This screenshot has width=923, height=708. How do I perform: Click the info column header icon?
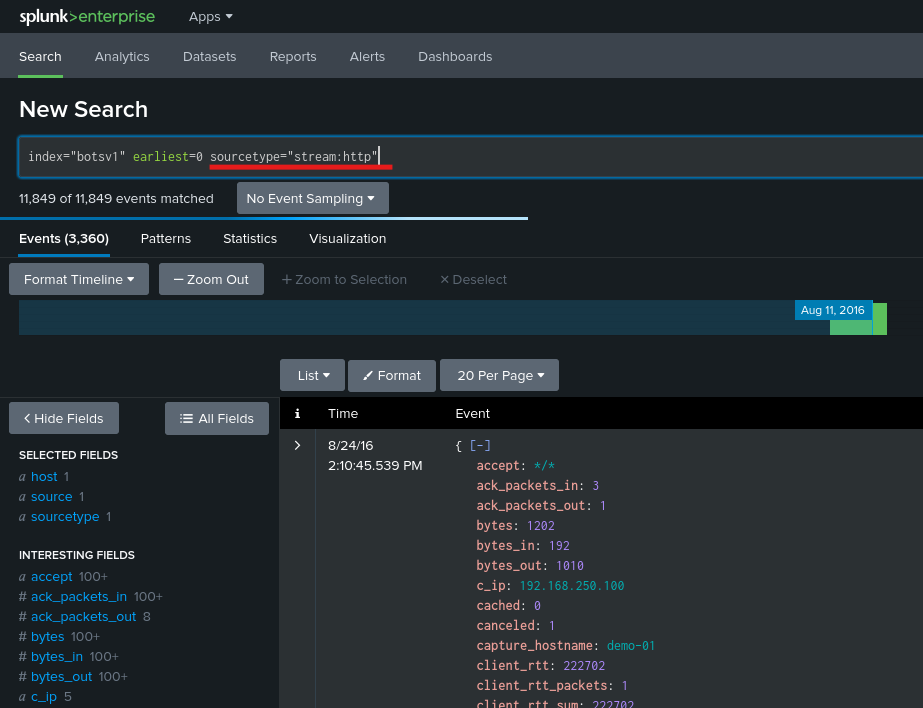(297, 414)
